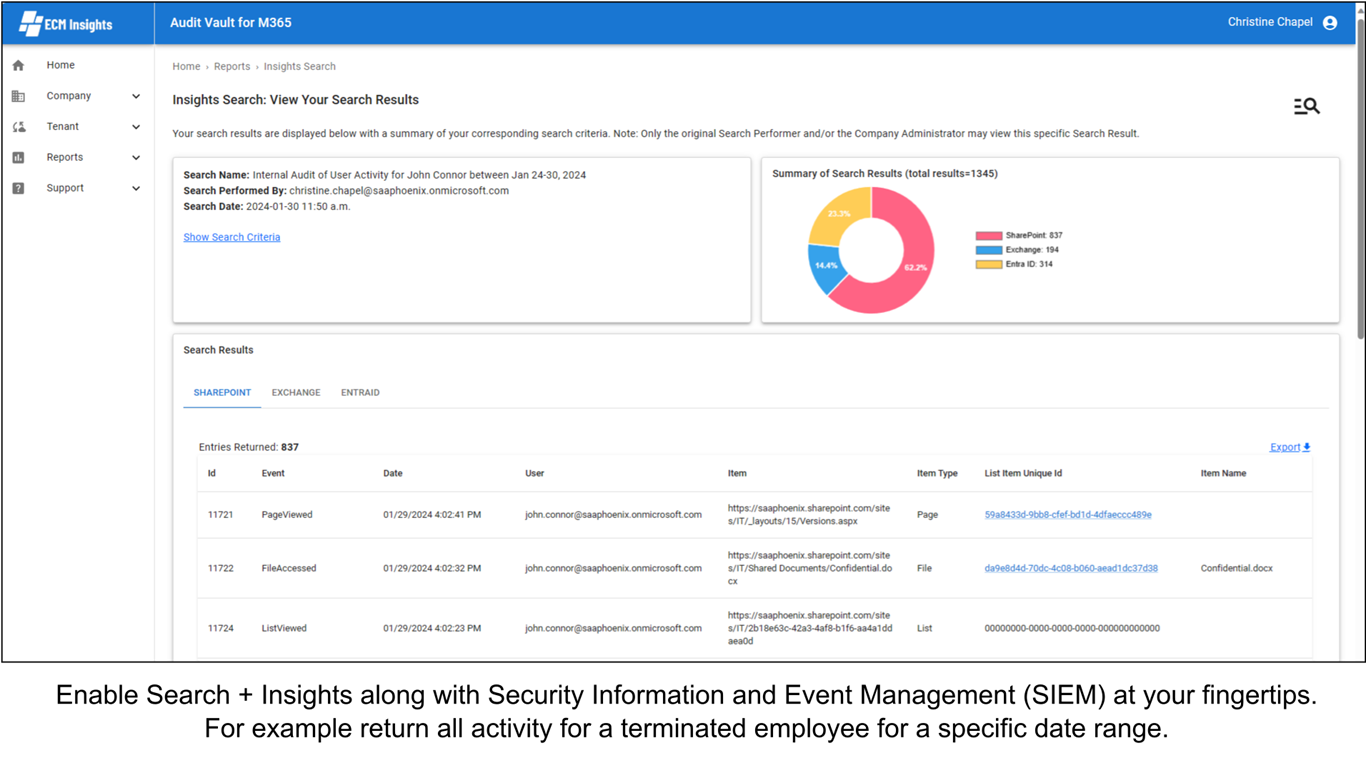Image resolution: width=1366 pixels, height=768 pixels.
Task: Open the Support sidebar menu item
Action: (x=65, y=188)
